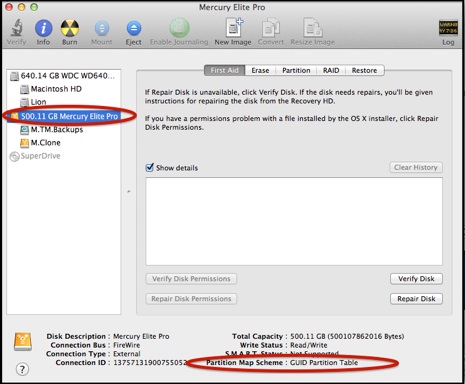Screen dimensions: 465x384
Task: Switch to the Erase tab
Action: (260, 70)
